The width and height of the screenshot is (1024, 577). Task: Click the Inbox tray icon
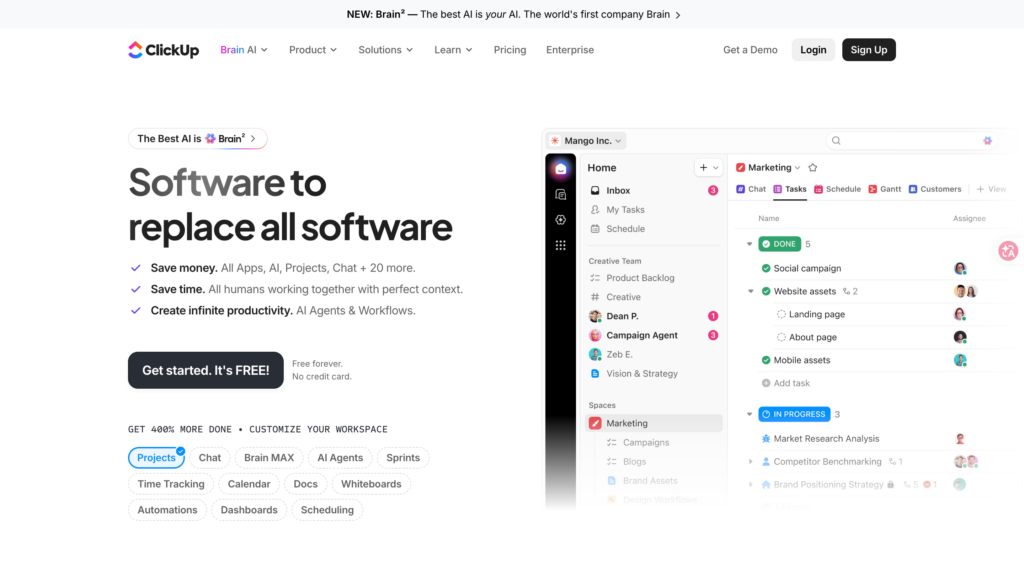point(595,191)
